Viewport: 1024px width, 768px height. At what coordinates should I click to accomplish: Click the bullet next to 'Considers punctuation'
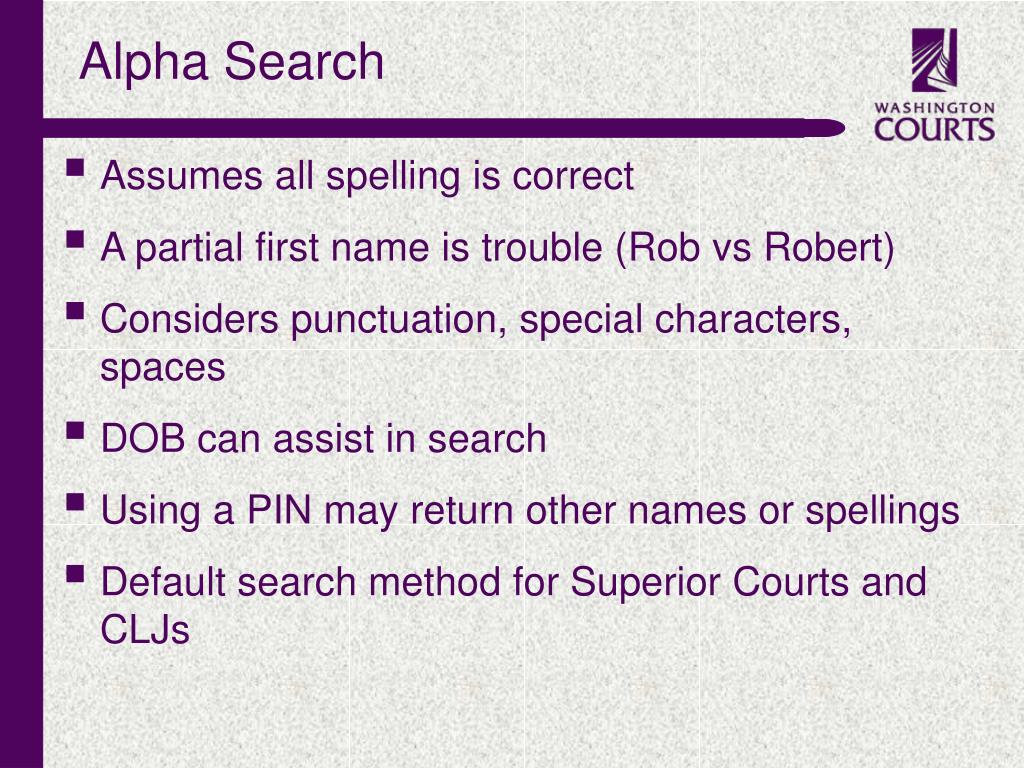pyautogui.click(x=76, y=310)
